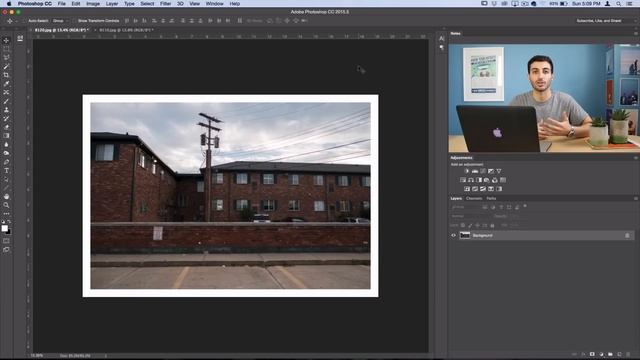
Task: Toggle Quick Mask mode icon
Action: click(6, 241)
